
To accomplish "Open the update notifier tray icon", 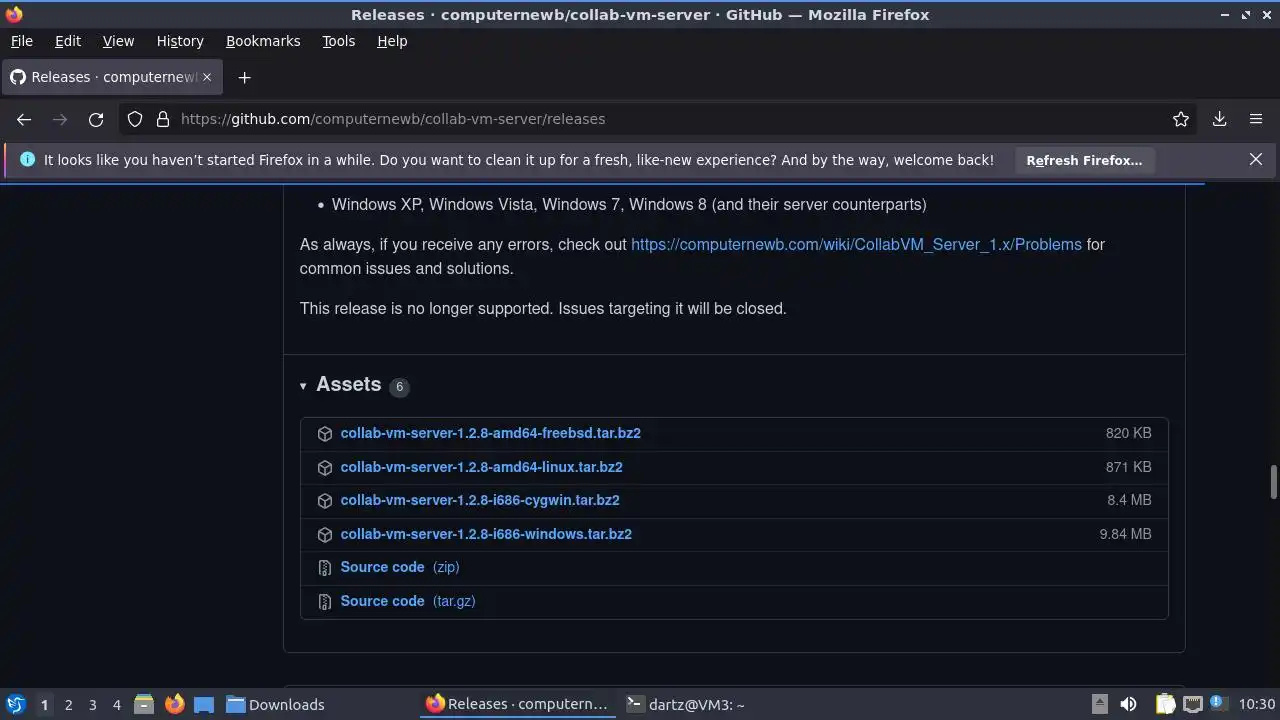I will (x=1217, y=704).
